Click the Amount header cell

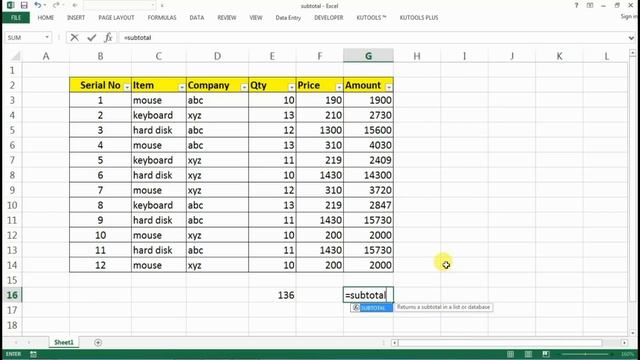[x=369, y=85]
